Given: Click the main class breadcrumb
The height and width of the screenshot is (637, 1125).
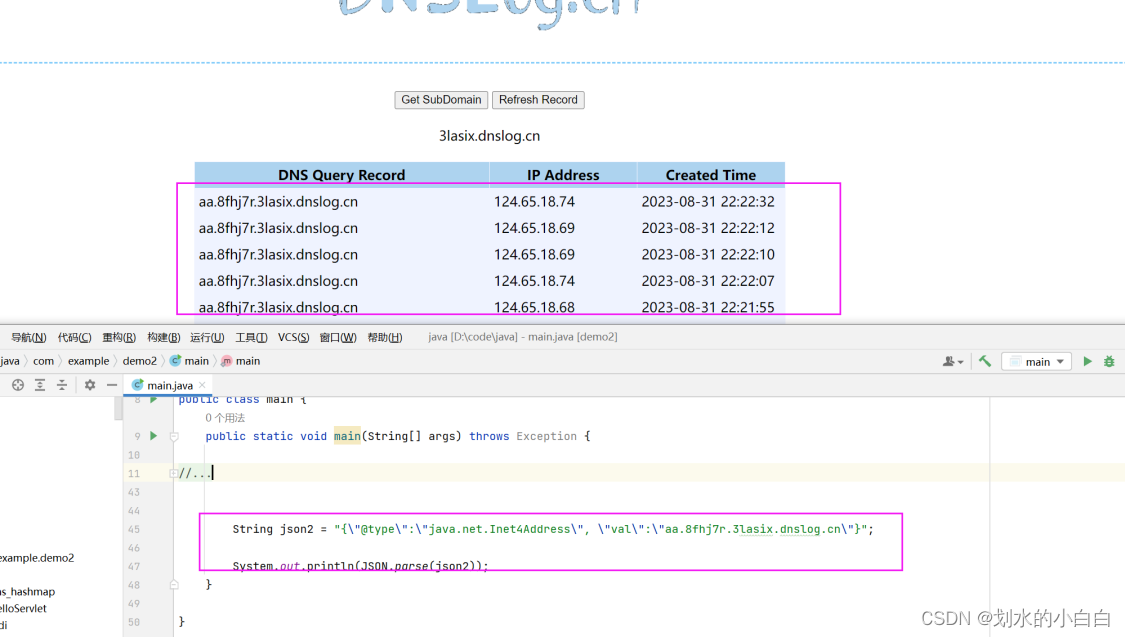Looking at the screenshot, I should pos(190,361).
